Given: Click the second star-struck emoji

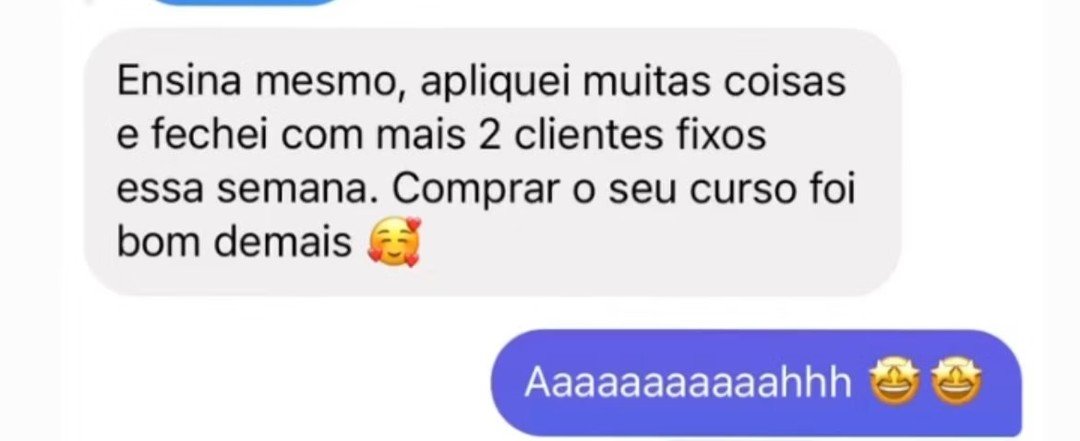Looking at the screenshot, I should tap(957, 382).
